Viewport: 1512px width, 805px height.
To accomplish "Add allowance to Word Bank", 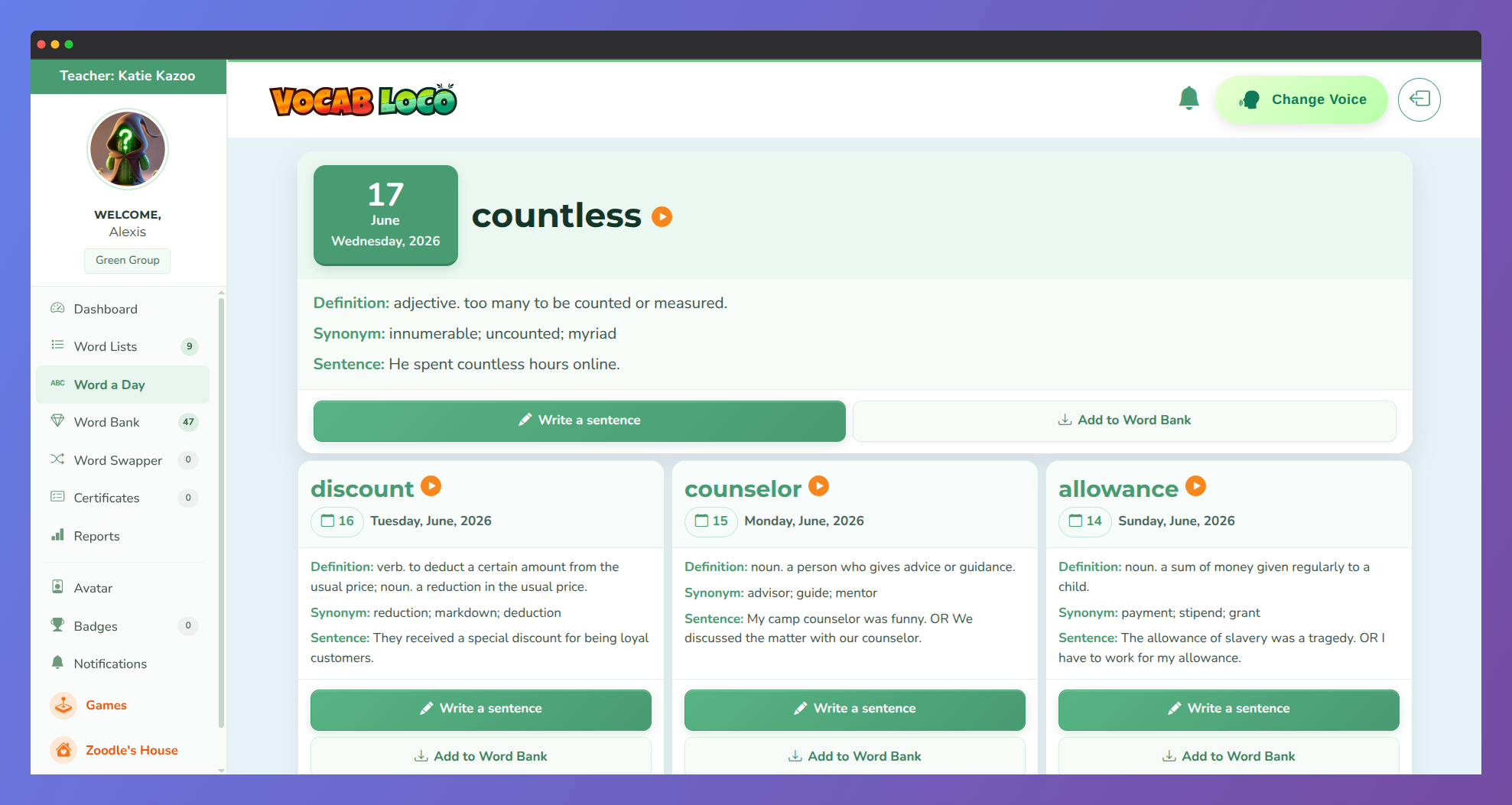I will point(1229,756).
